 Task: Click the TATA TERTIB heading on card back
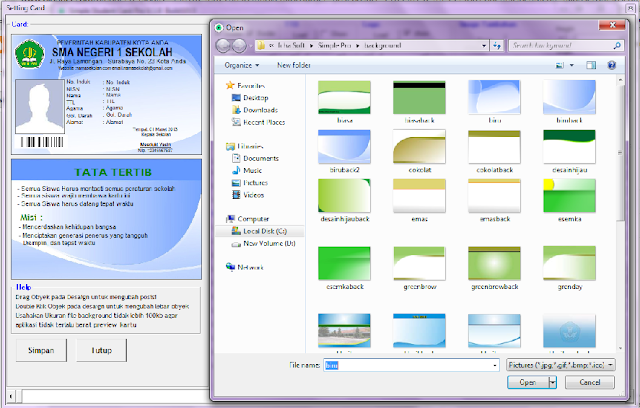(113, 172)
